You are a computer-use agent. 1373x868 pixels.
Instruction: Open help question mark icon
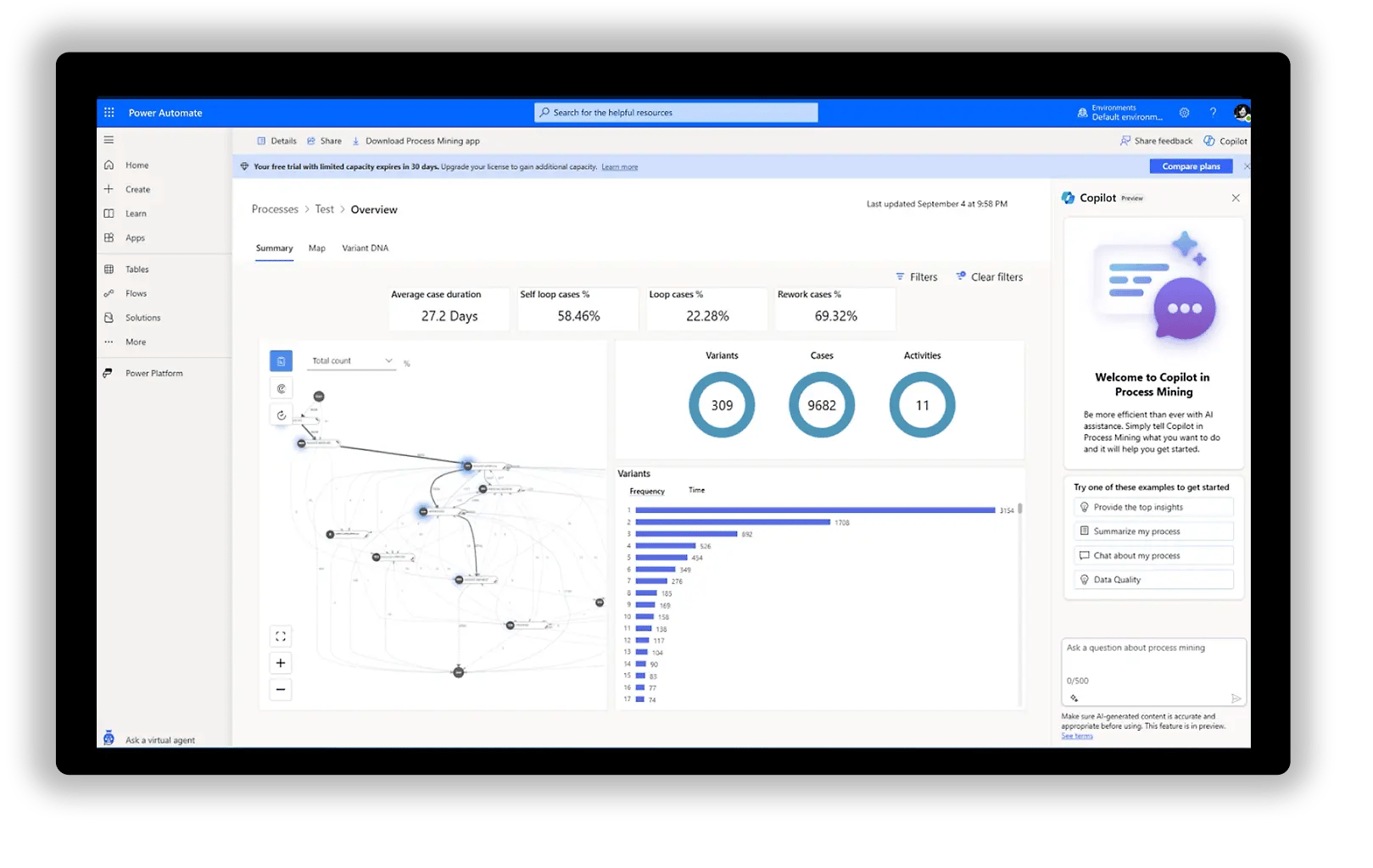1213,113
